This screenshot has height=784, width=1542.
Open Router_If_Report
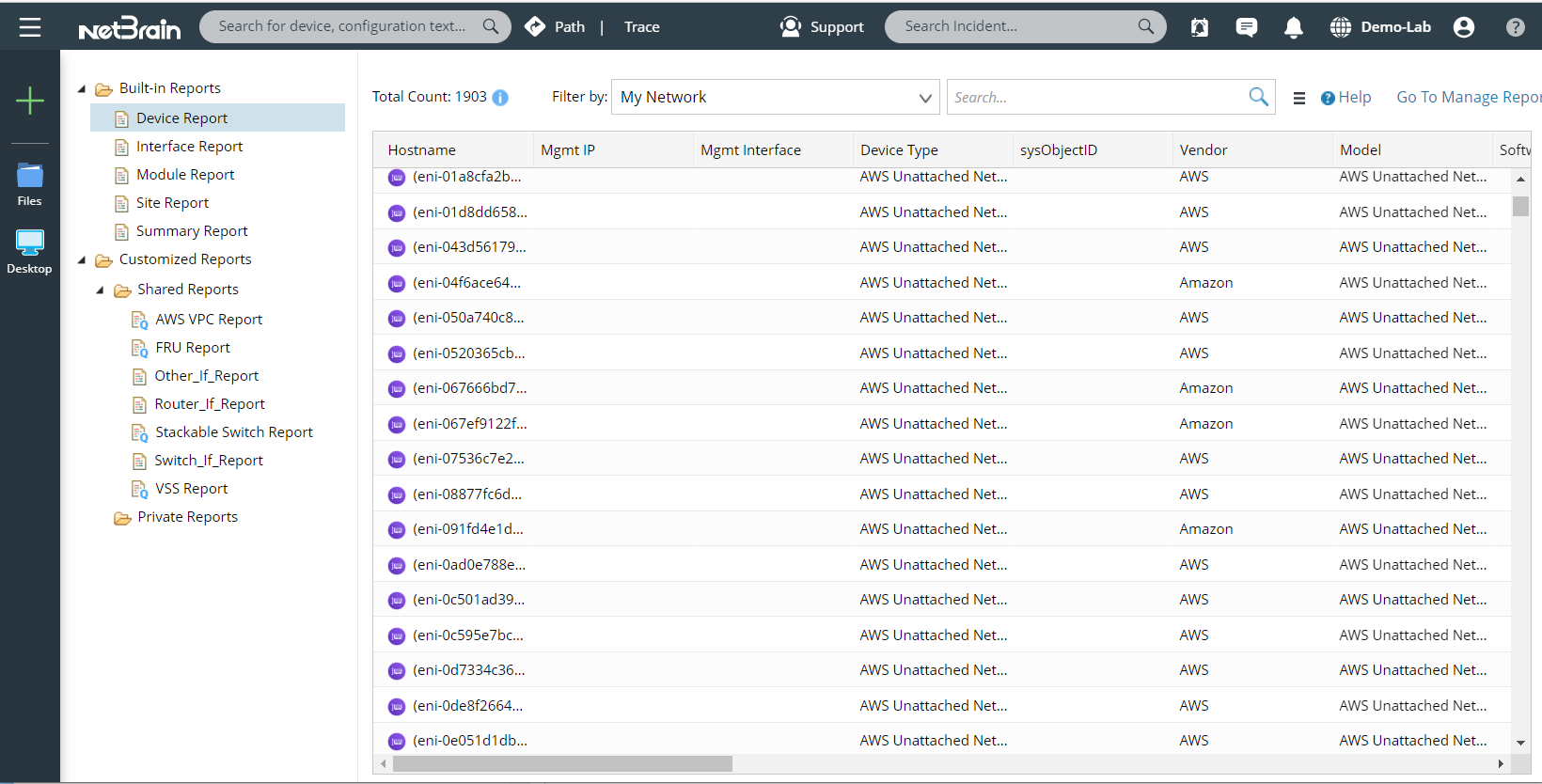(210, 404)
